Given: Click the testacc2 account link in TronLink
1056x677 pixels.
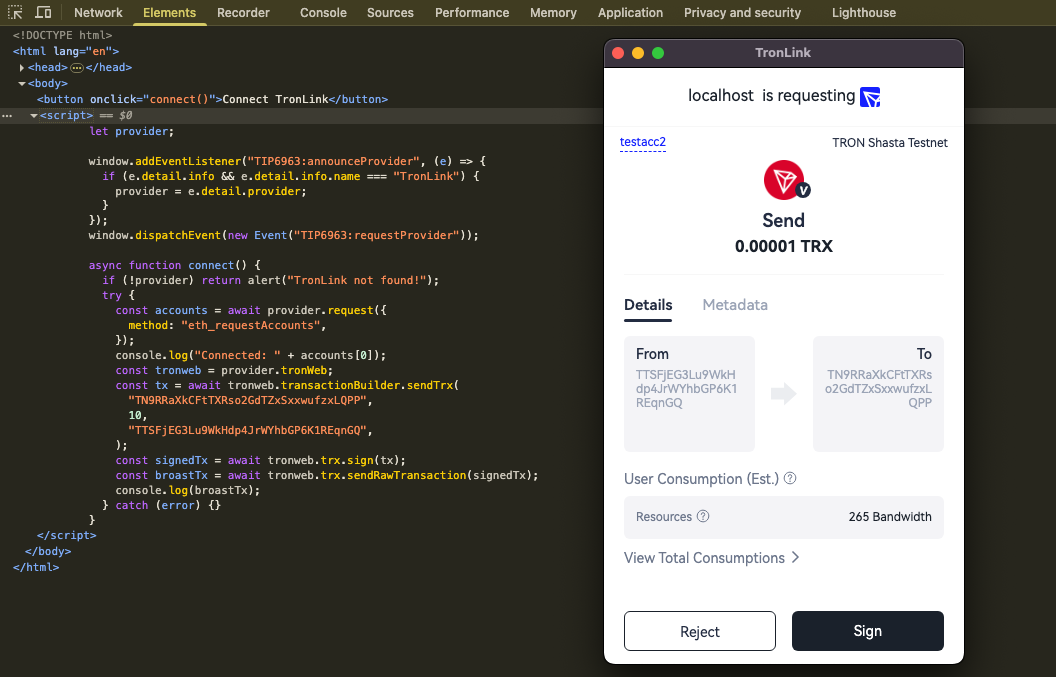Looking at the screenshot, I should pos(642,142).
